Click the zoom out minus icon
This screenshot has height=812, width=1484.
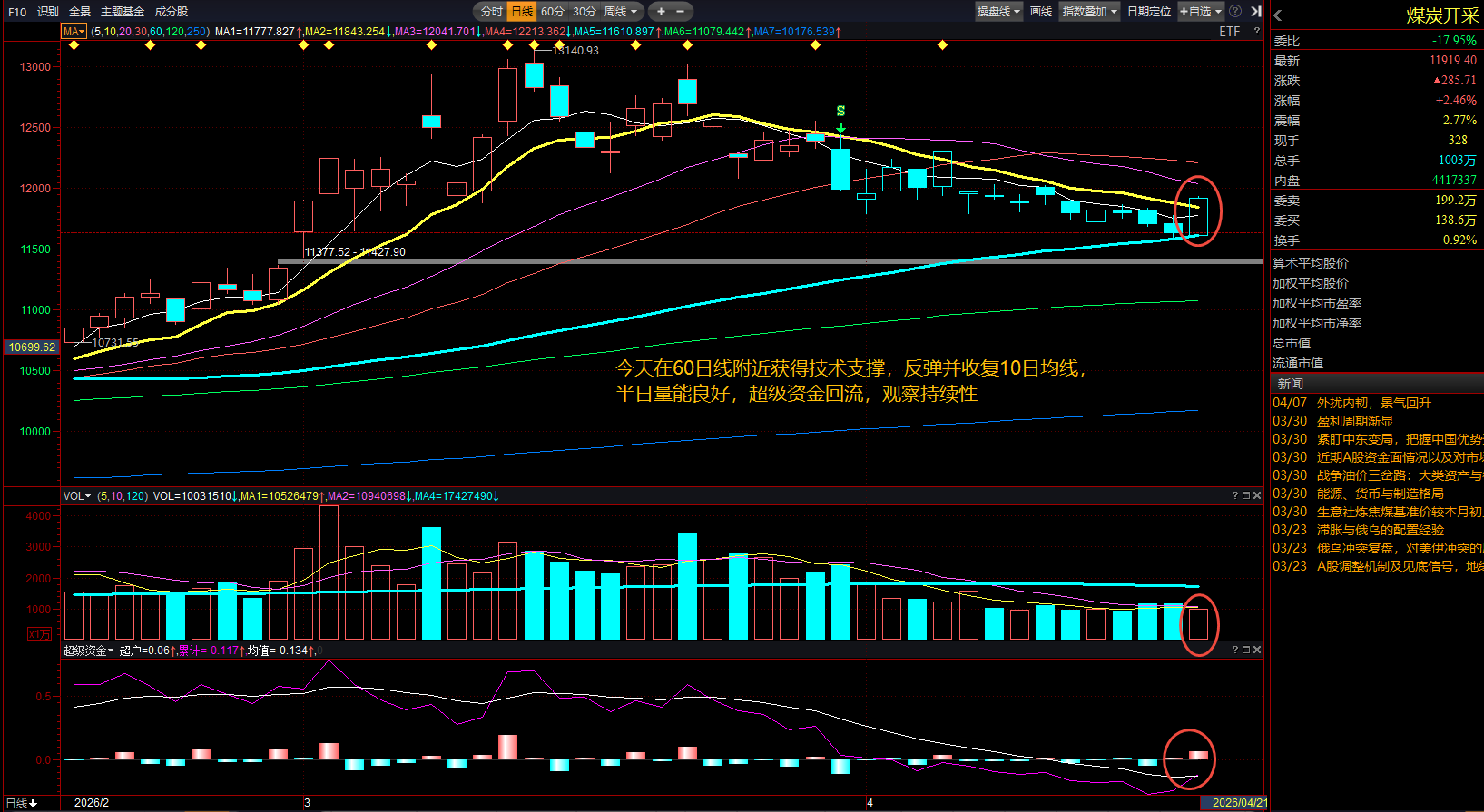click(x=681, y=11)
